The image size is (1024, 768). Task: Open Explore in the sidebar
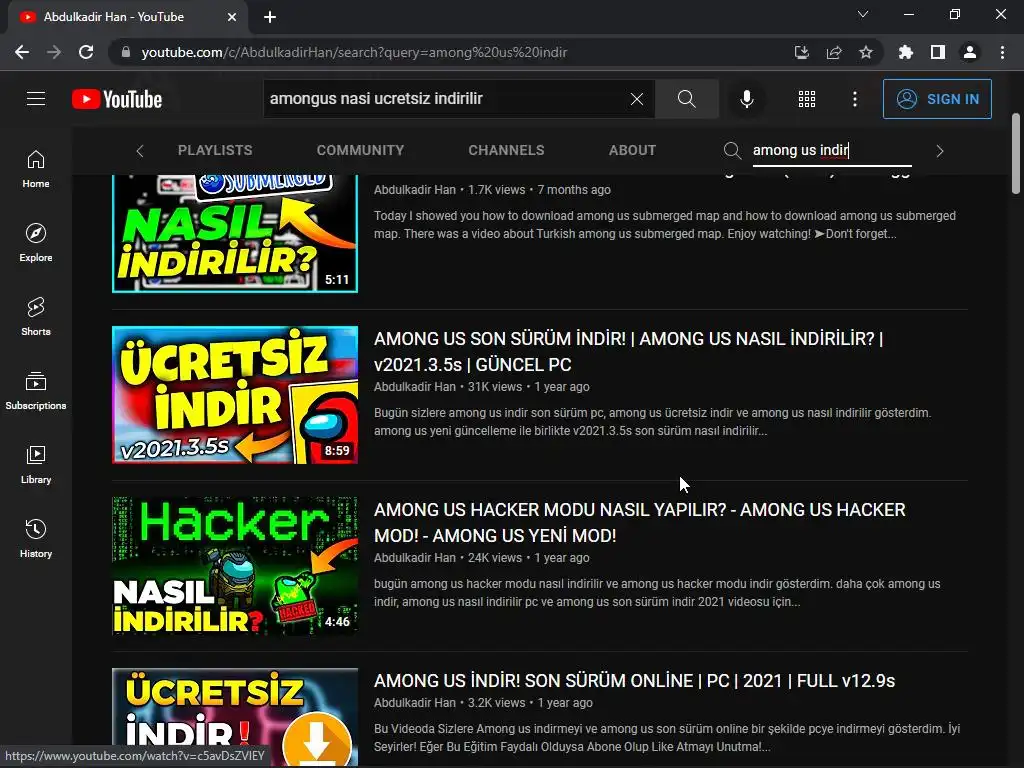pos(36,243)
